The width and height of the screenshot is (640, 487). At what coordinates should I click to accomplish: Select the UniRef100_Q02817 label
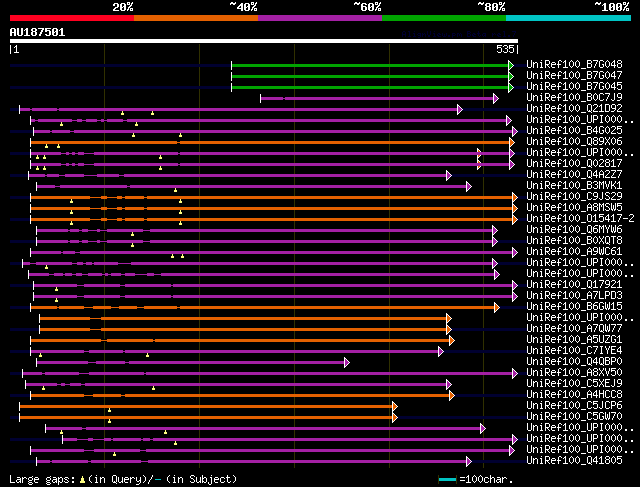[x=574, y=164]
